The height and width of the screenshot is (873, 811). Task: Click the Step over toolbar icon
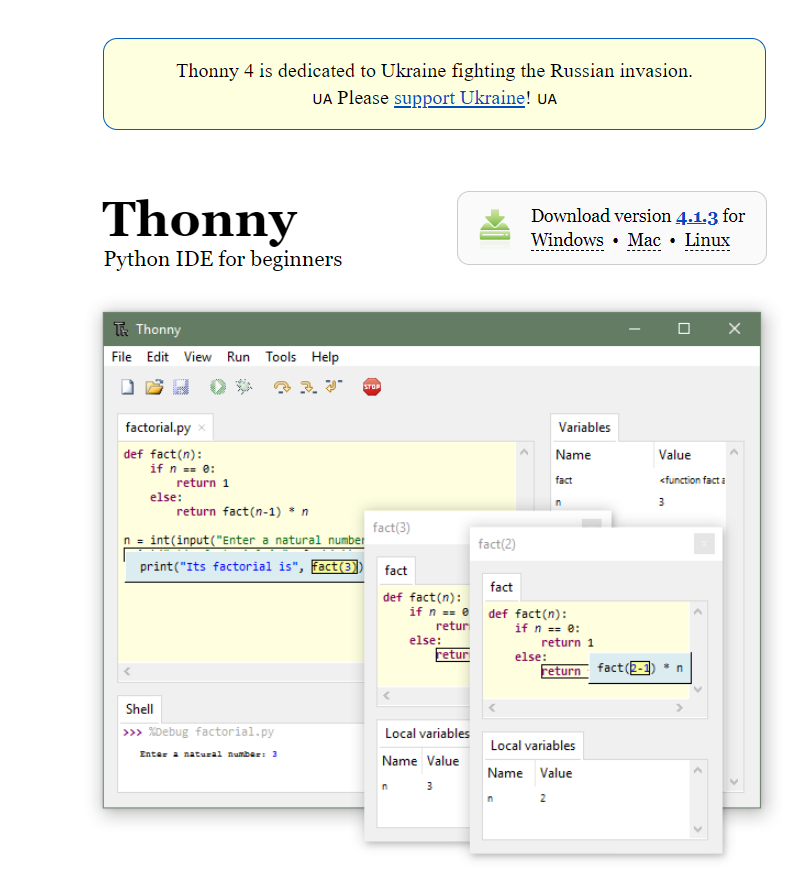[x=282, y=386]
